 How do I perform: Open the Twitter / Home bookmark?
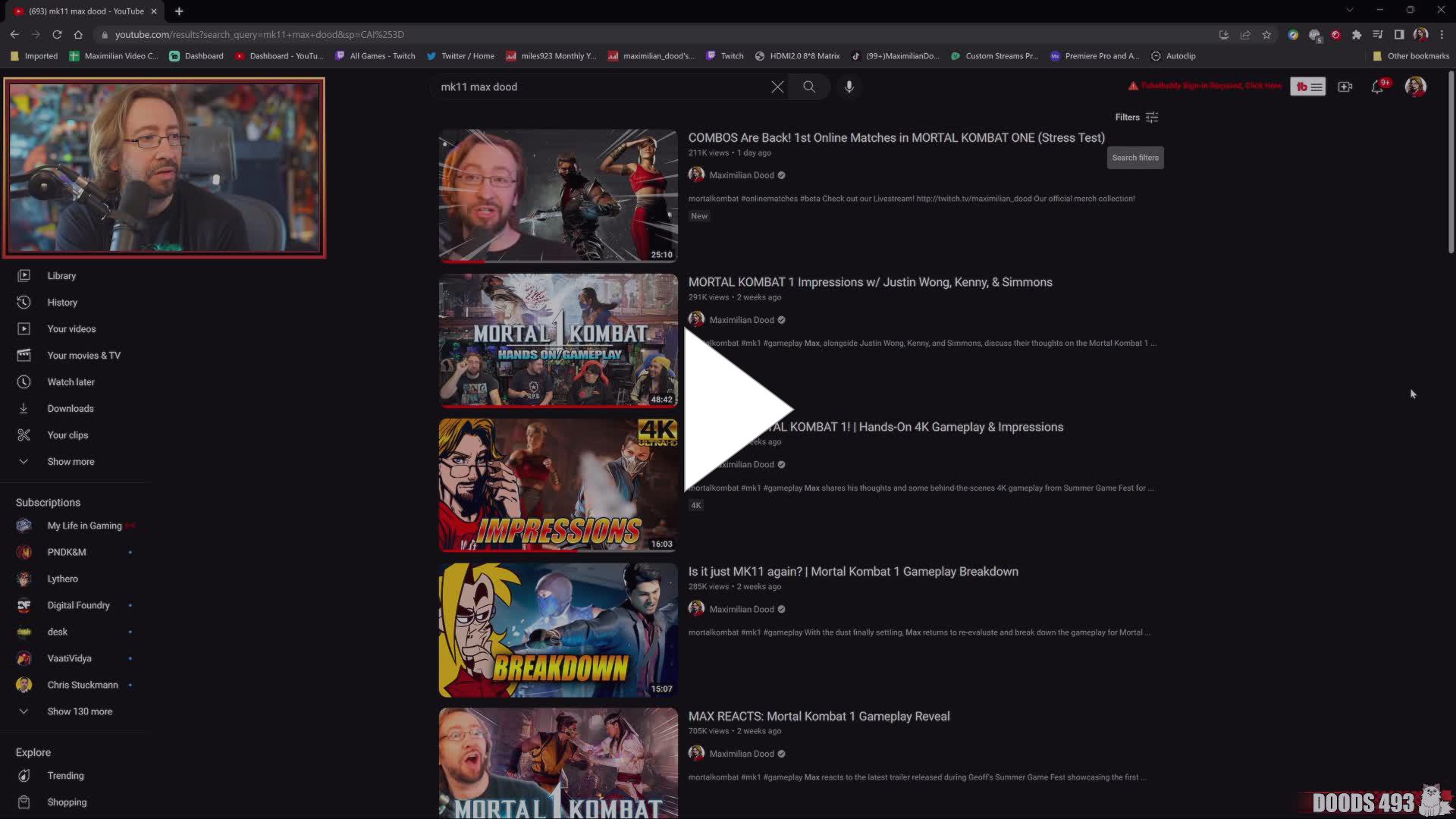click(460, 55)
